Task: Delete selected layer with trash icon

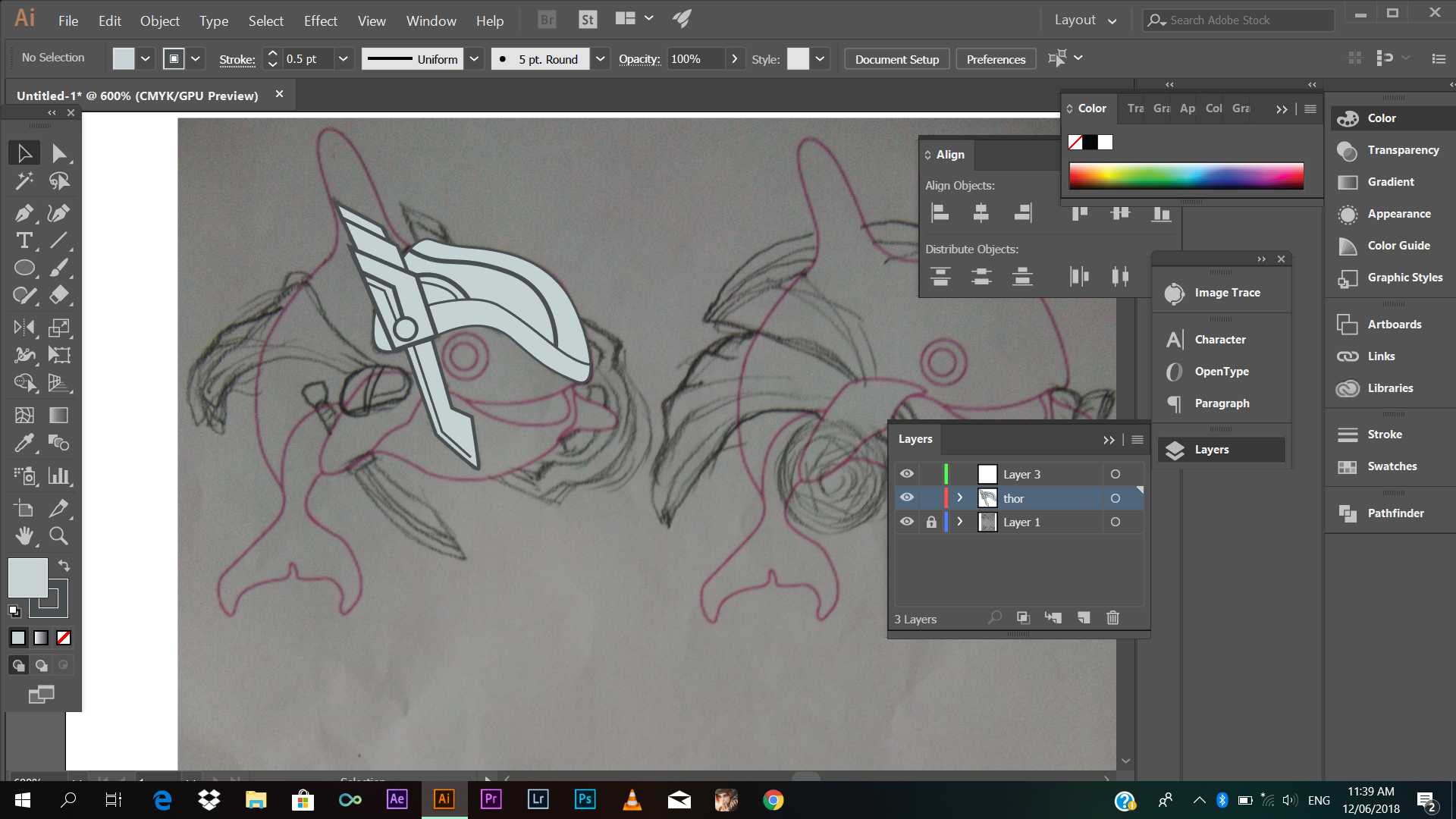Action: pyautogui.click(x=1112, y=618)
